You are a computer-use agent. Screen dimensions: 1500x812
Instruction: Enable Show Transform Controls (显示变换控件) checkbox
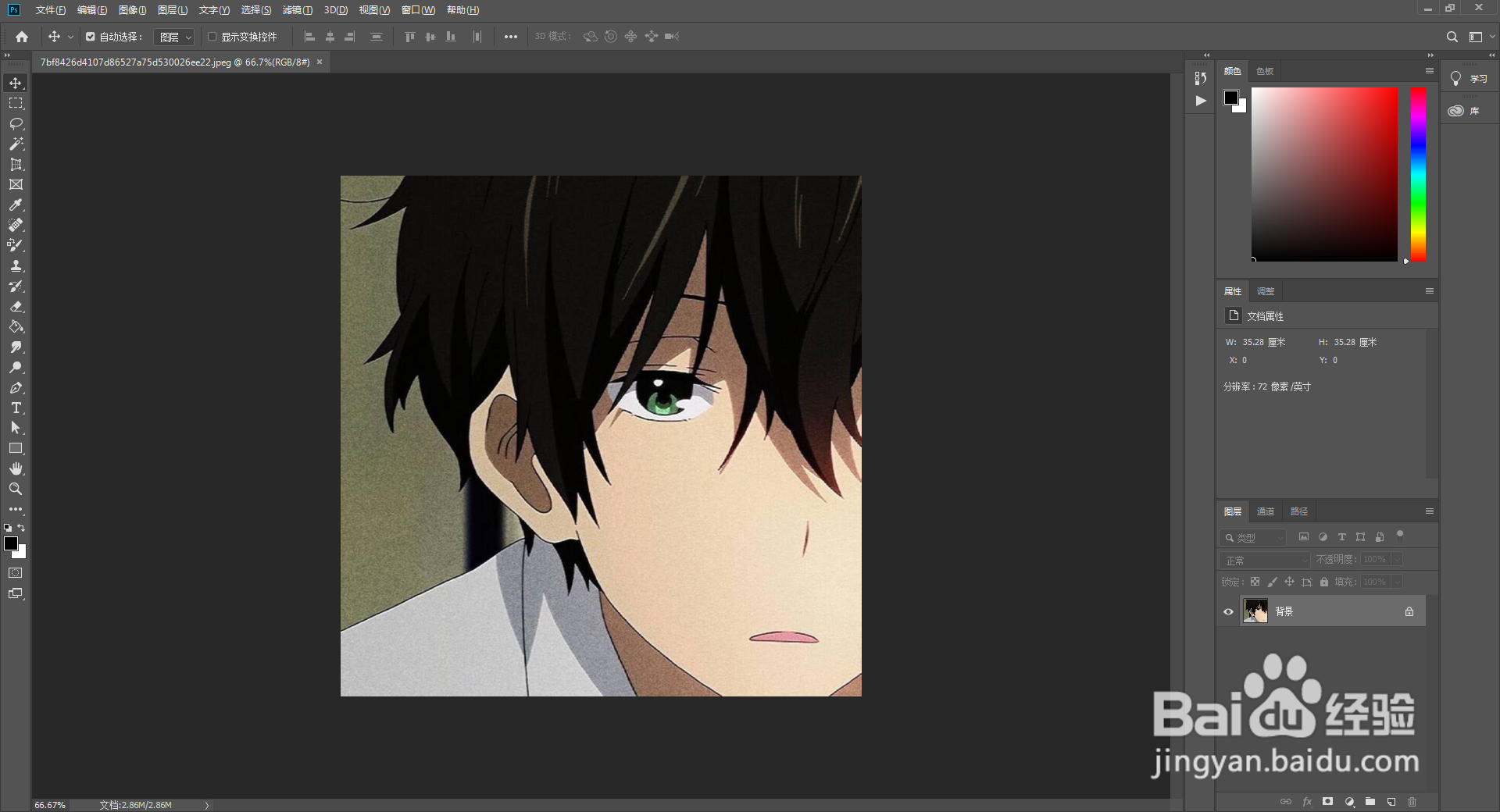coord(212,37)
